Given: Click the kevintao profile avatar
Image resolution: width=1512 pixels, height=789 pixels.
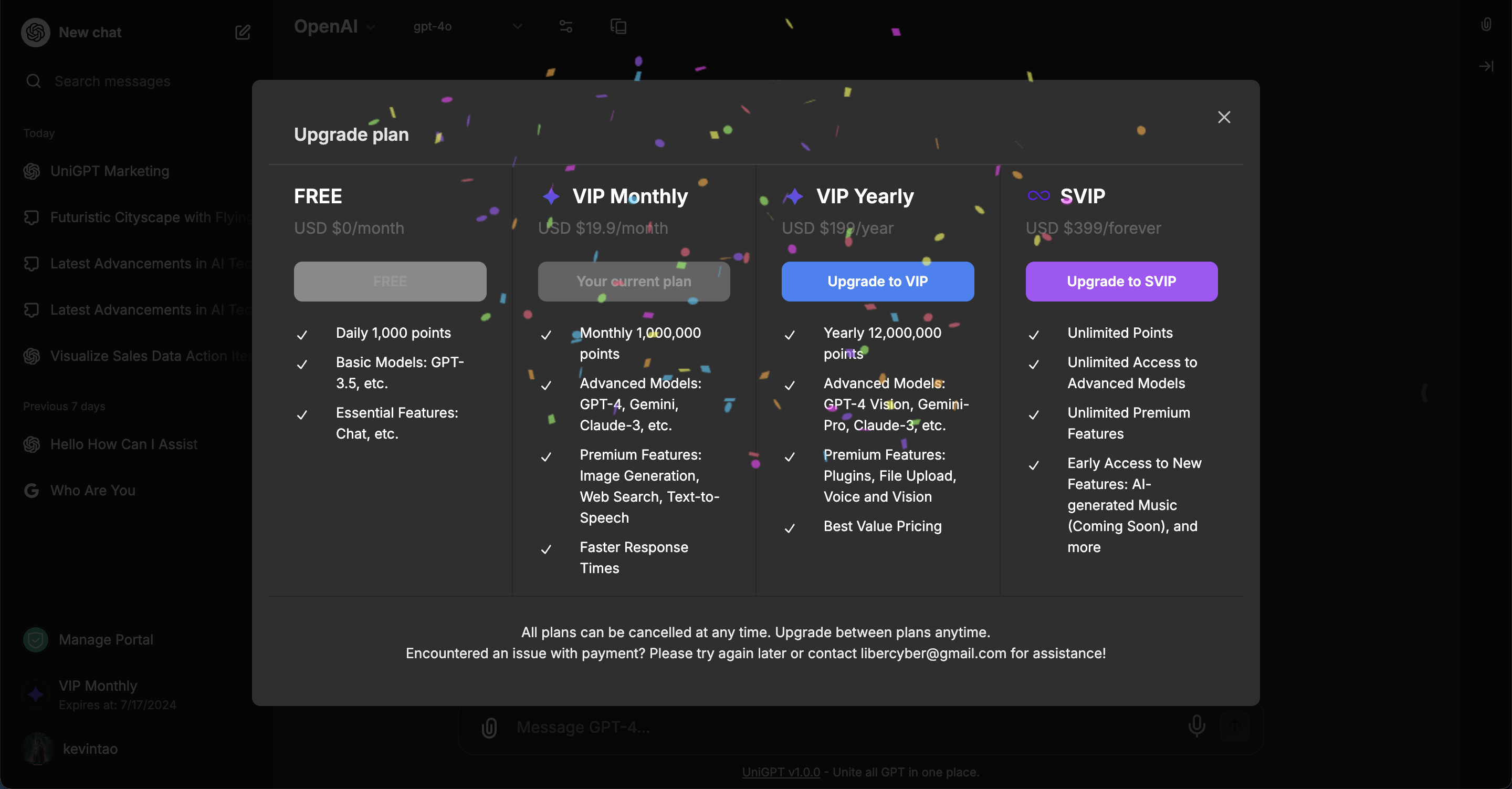Looking at the screenshot, I should pyautogui.click(x=38, y=749).
